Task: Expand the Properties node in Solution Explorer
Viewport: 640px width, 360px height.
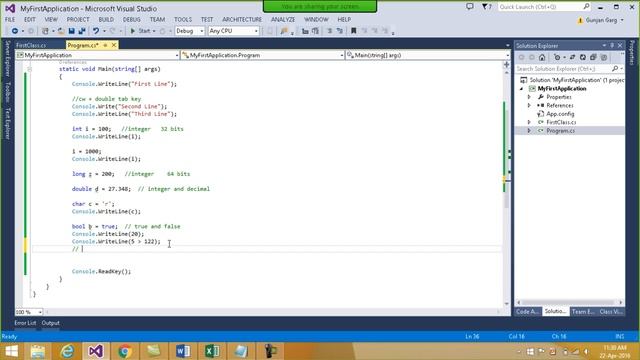Action: point(529,97)
